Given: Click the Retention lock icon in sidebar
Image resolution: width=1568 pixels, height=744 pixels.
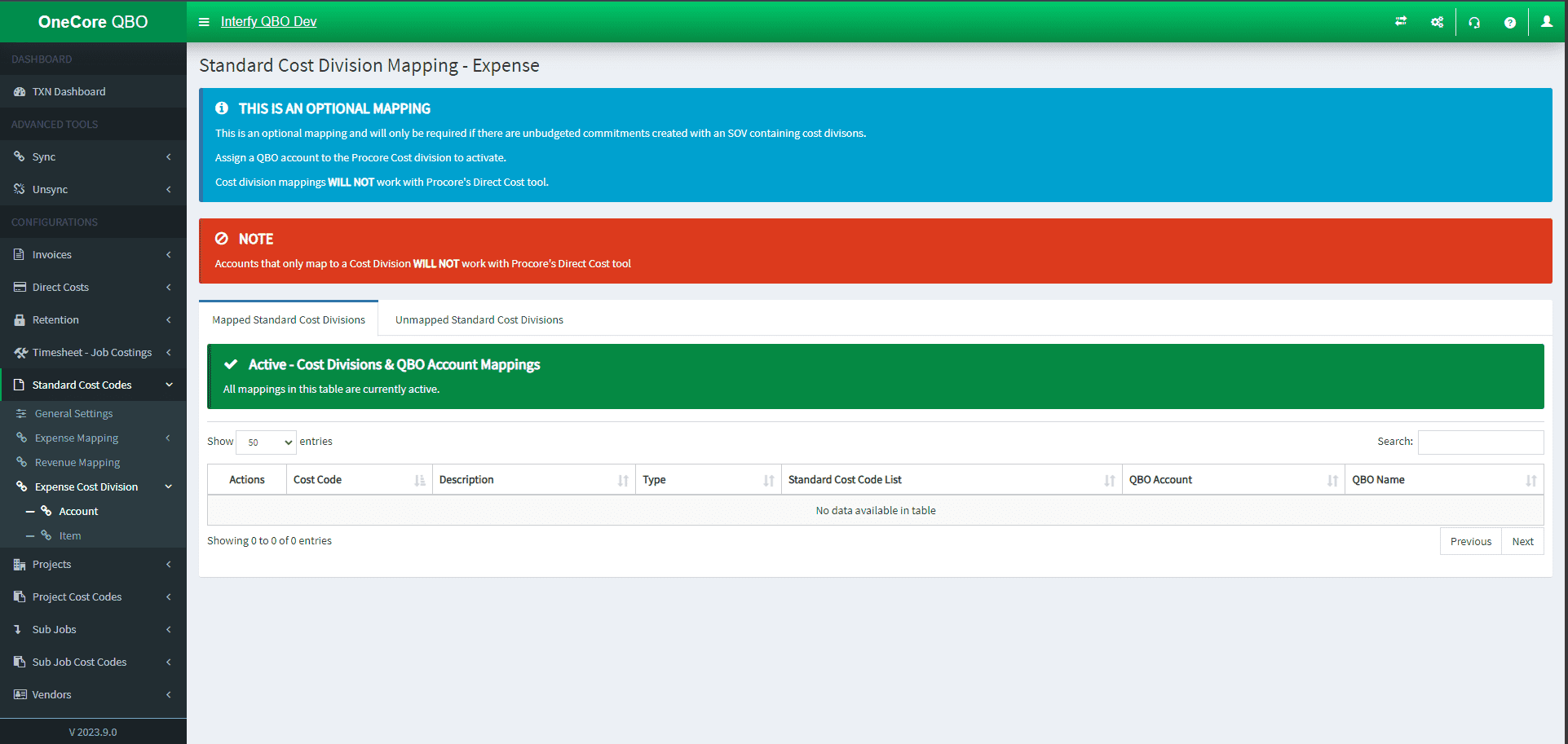Looking at the screenshot, I should point(20,320).
